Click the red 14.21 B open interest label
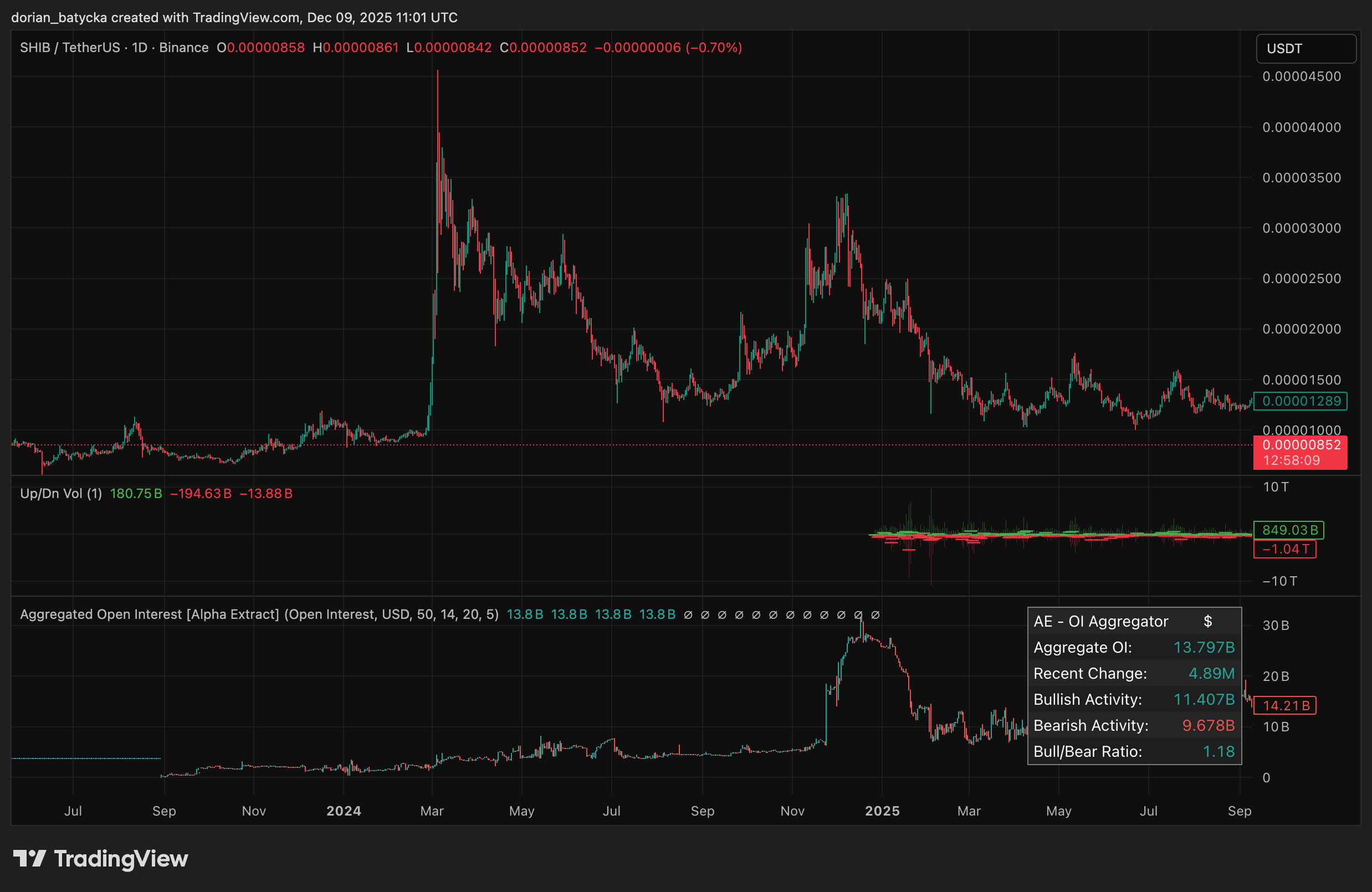 click(x=1286, y=706)
